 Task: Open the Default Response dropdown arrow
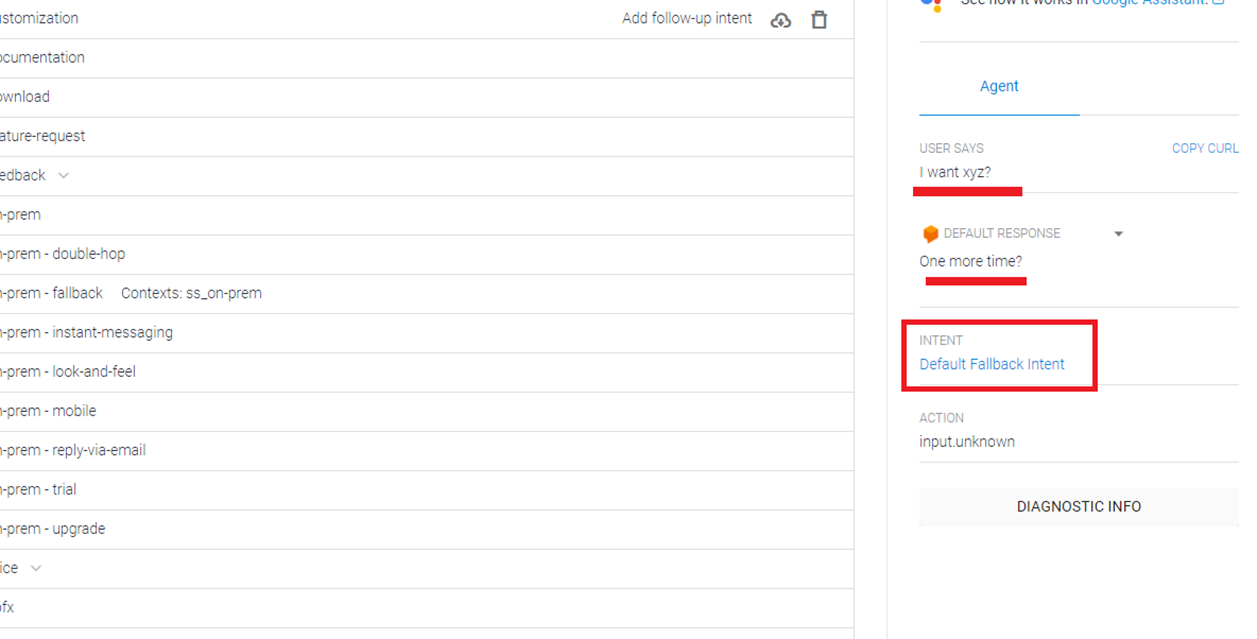pos(1118,234)
